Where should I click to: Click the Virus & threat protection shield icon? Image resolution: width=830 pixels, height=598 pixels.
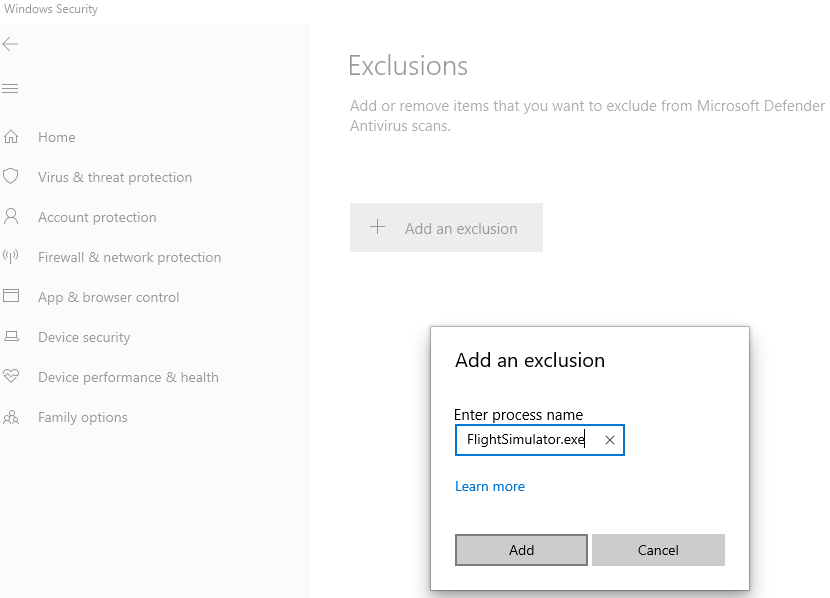coord(12,177)
